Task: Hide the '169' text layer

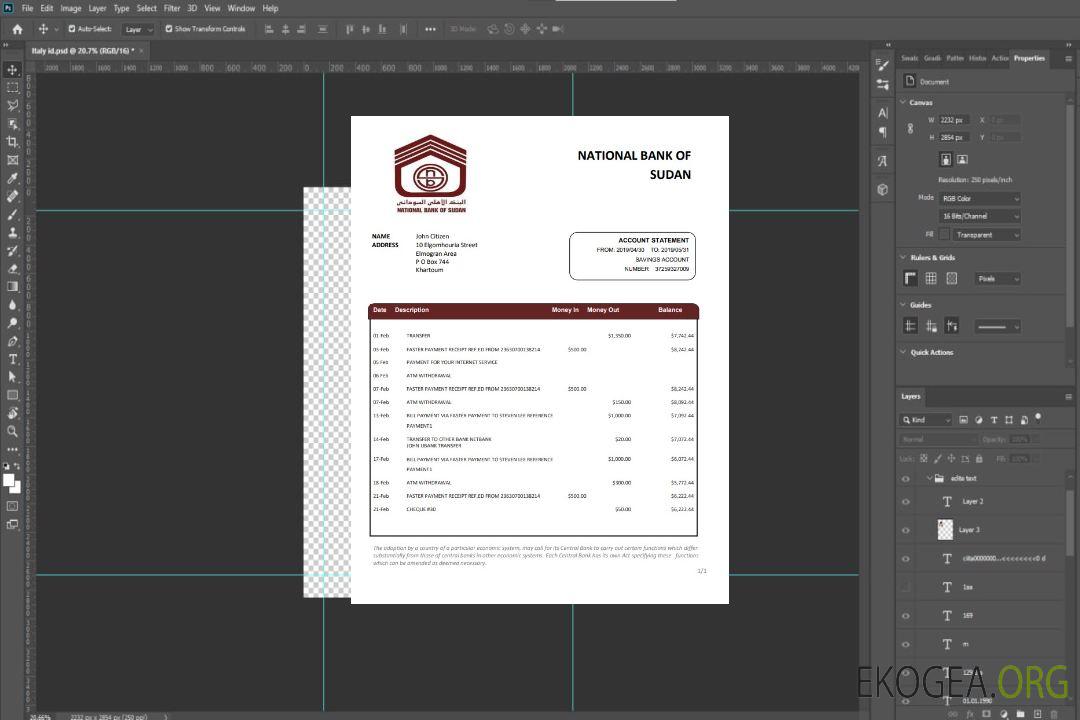Action: coord(906,616)
